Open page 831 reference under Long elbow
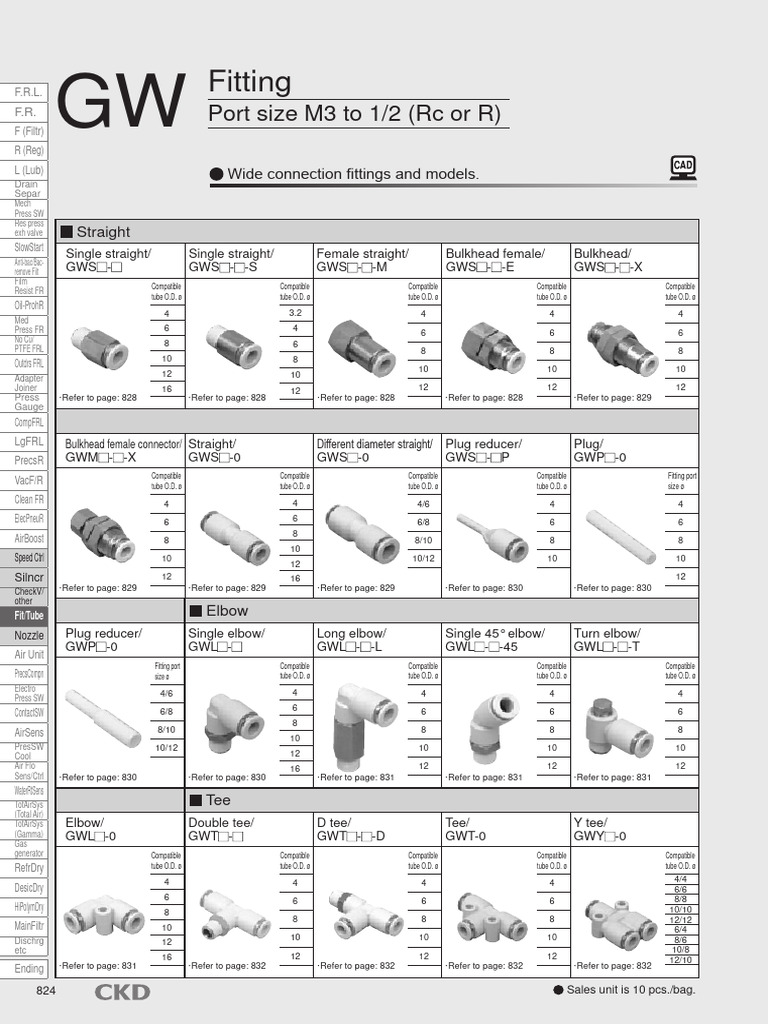This screenshot has width=768, height=1024. point(357,777)
